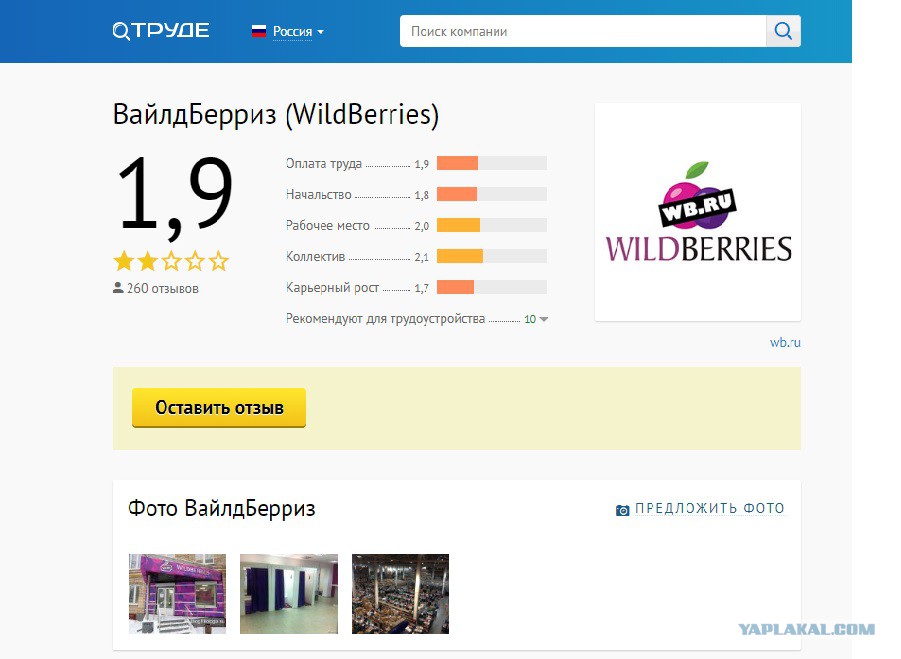Focus the Поиск компании search field

tap(583, 31)
